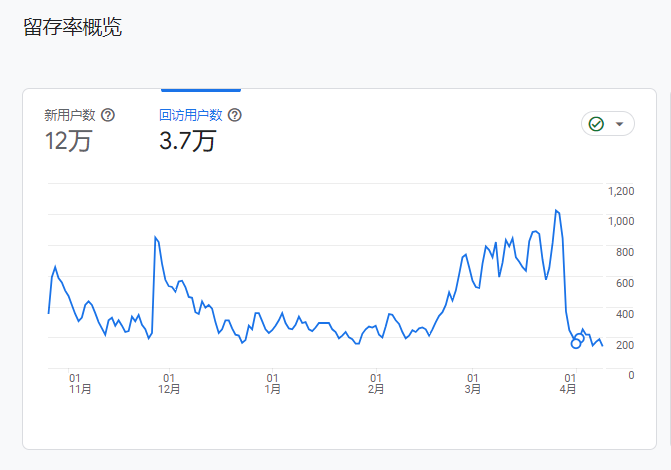Click the 1,200 y-axis label

click(621, 190)
